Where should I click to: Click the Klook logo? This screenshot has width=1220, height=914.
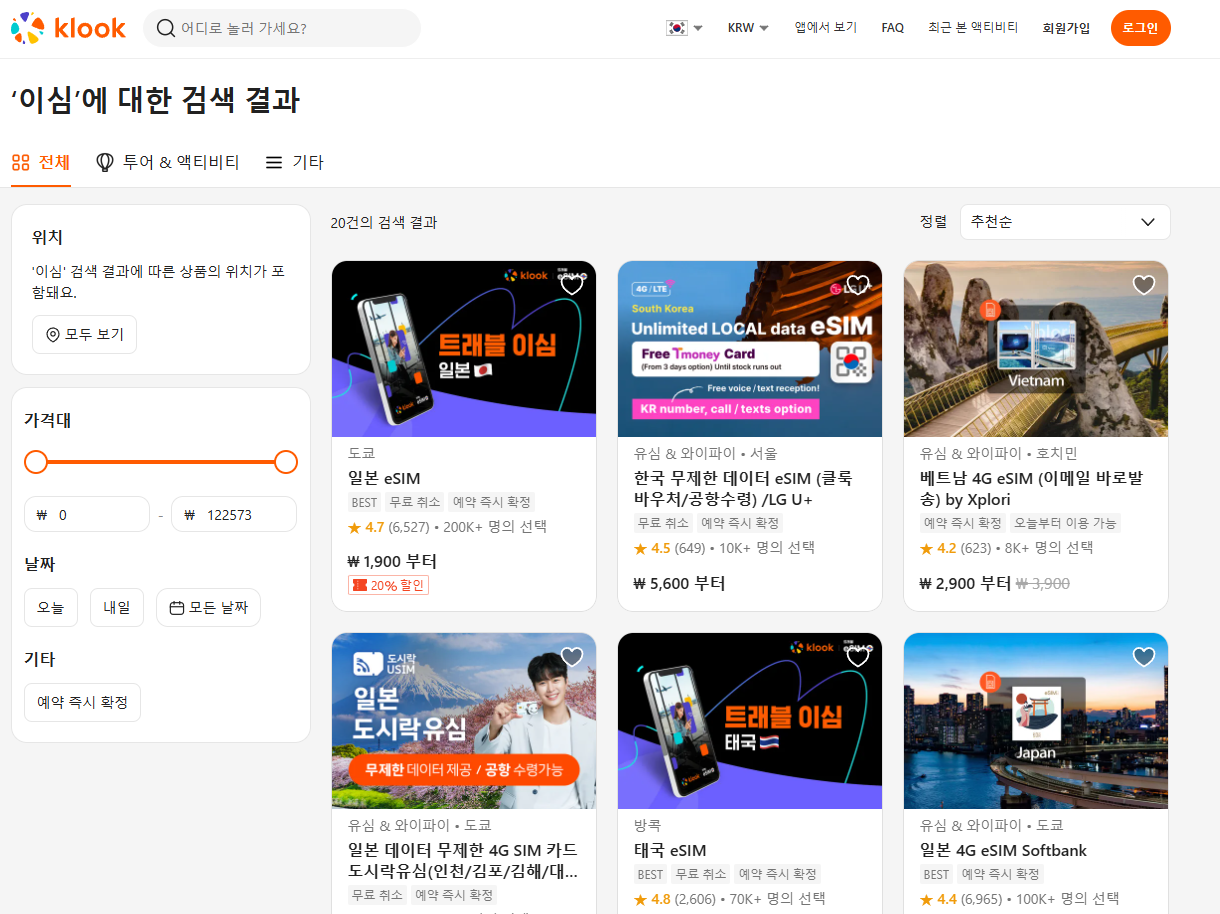click(x=68, y=28)
